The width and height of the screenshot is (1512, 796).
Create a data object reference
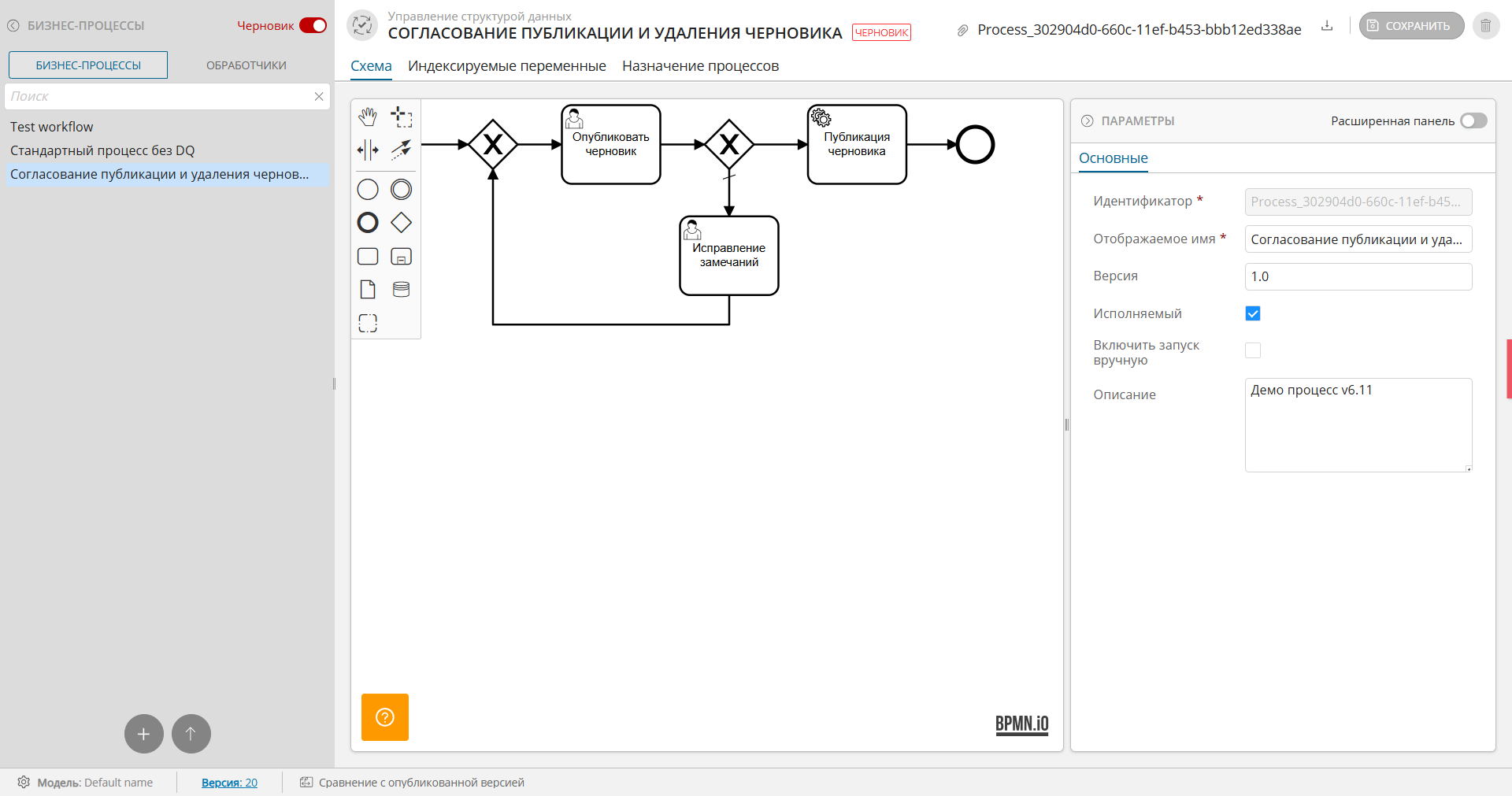coord(368,290)
